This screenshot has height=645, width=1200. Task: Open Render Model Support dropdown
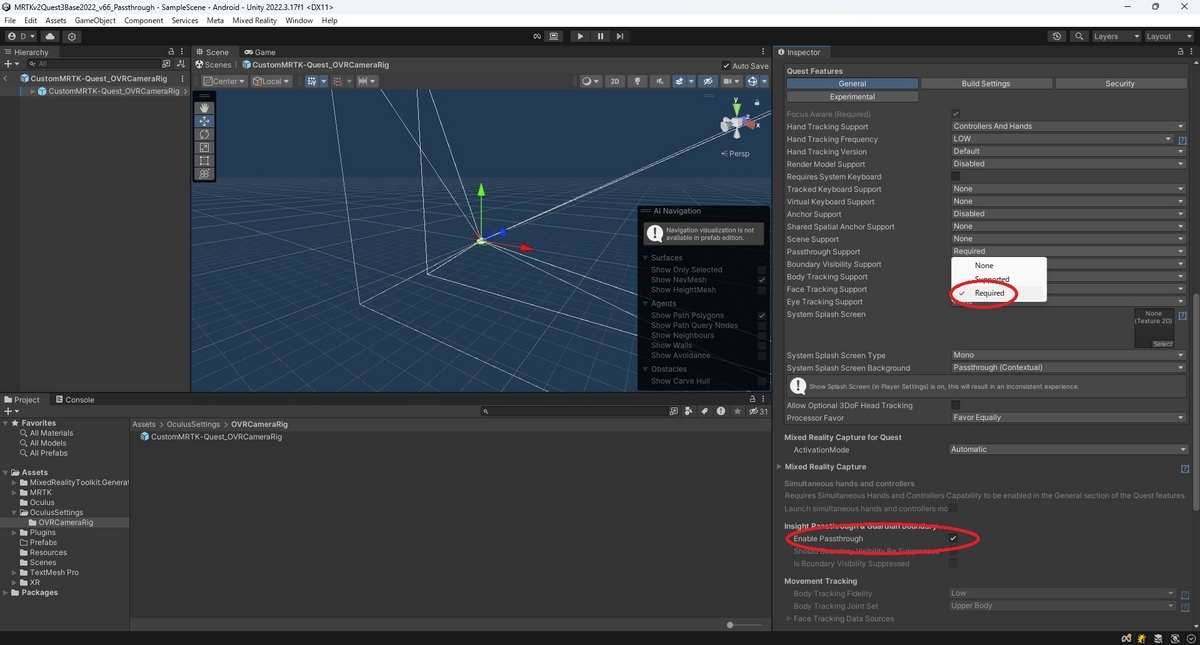[1068, 164]
